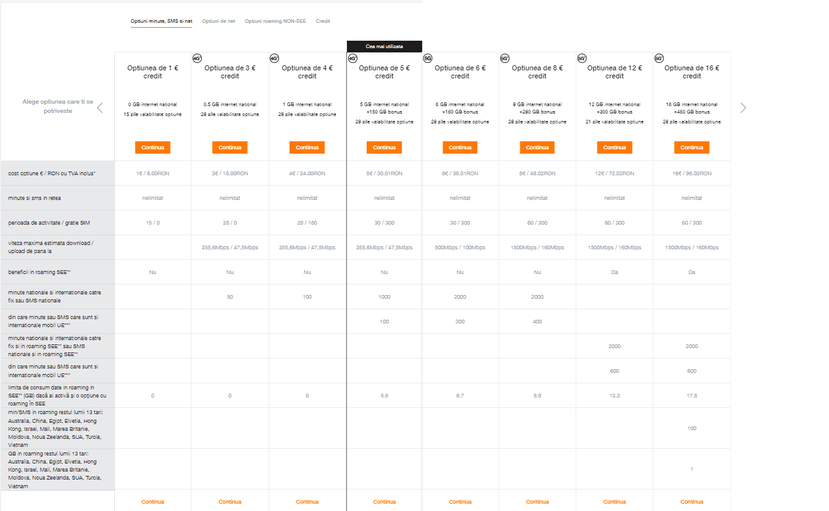Click the 'Optiunea de 8 € credit' card title
Viewport: 829px width, 511px height.
[x=538, y=71]
